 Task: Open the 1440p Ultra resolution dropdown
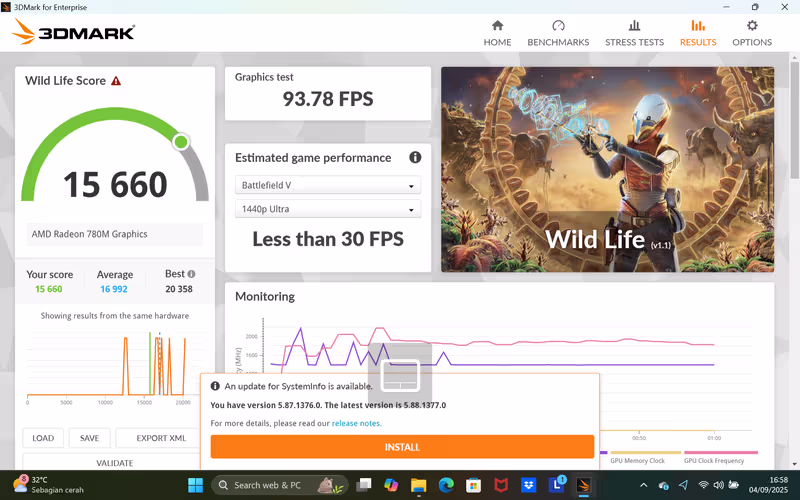pyautogui.click(x=328, y=209)
